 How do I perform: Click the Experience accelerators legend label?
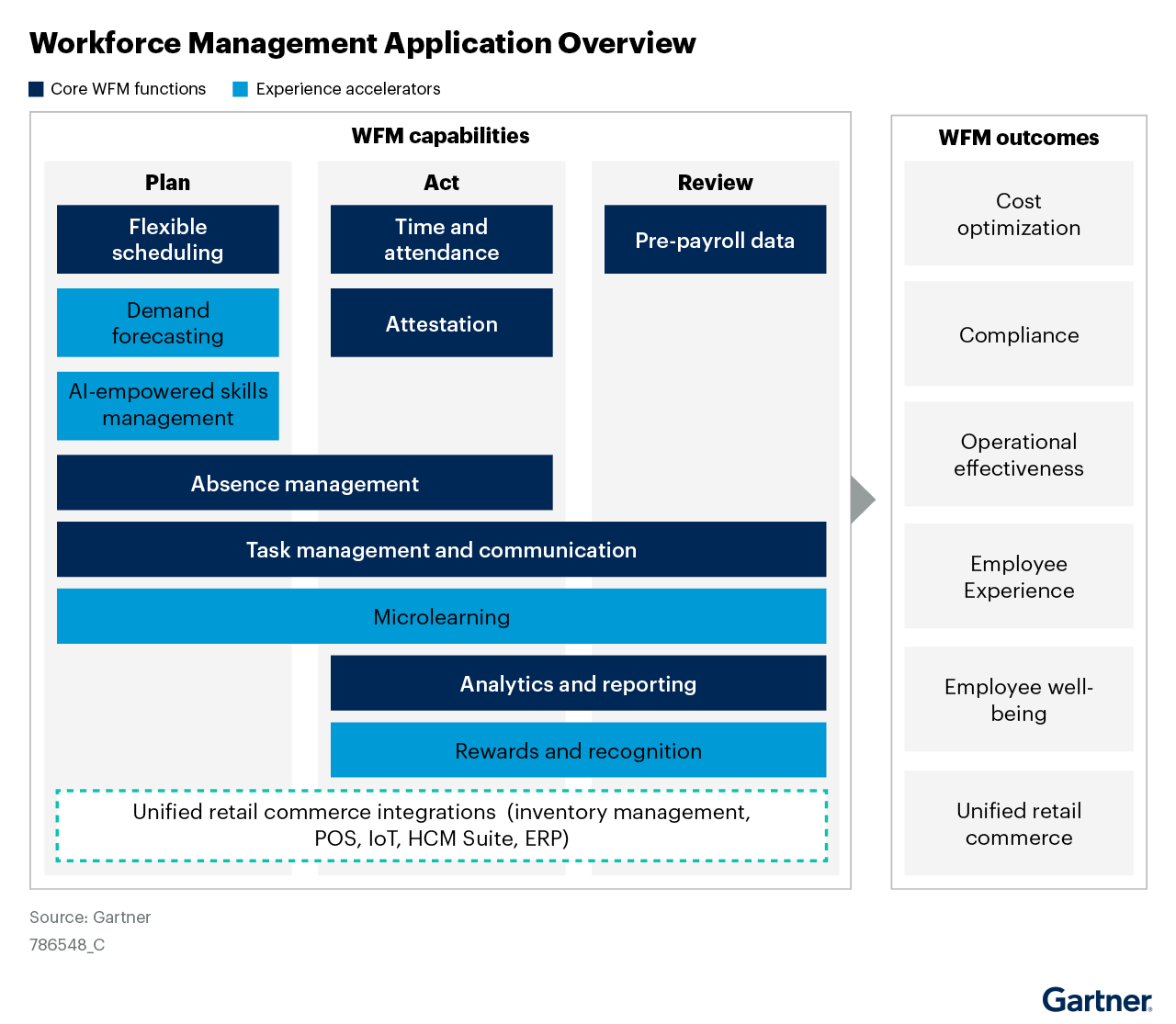pos(348,89)
